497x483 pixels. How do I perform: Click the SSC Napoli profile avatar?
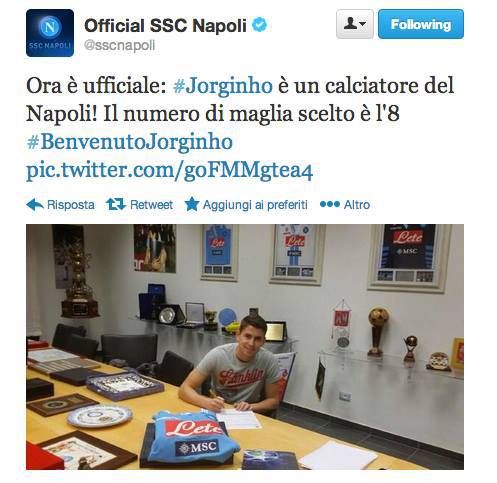(50, 33)
